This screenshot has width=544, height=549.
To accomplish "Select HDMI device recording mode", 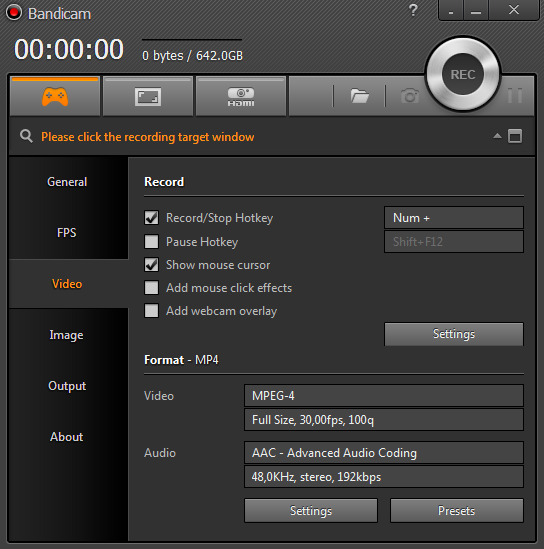I will tap(241, 96).
